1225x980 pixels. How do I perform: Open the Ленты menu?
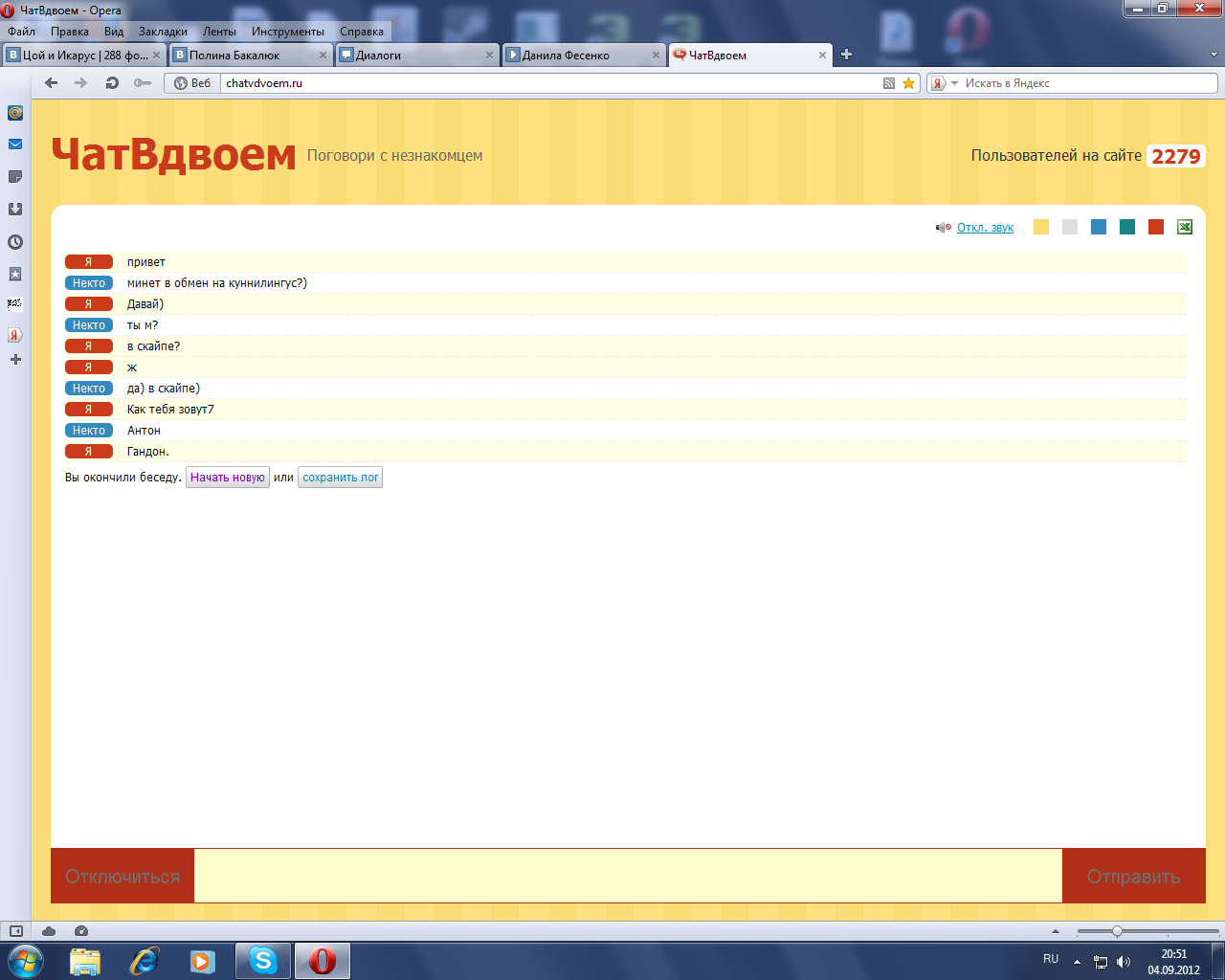click(219, 32)
